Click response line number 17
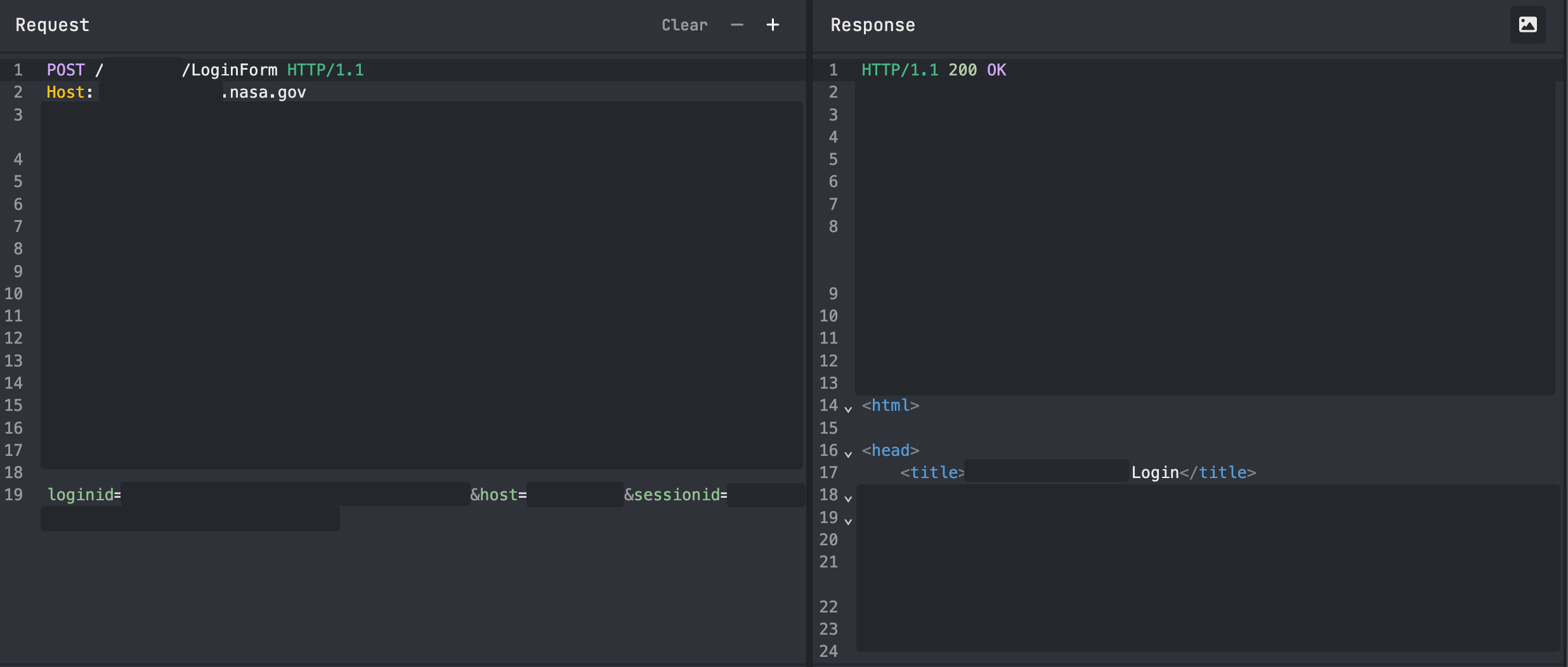Image resolution: width=1568 pixels, height=667 pixels. pos(828,472)
